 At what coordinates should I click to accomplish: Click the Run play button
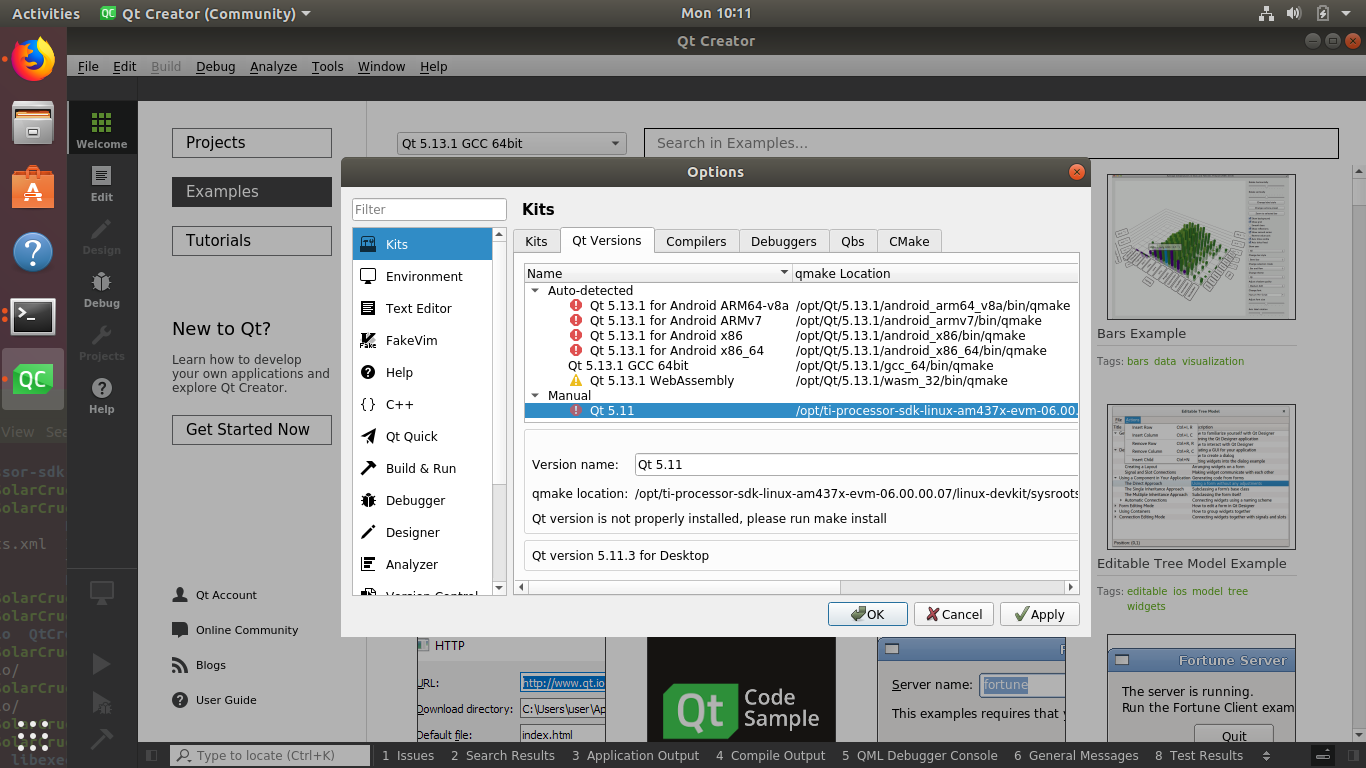tap(101, 663)
